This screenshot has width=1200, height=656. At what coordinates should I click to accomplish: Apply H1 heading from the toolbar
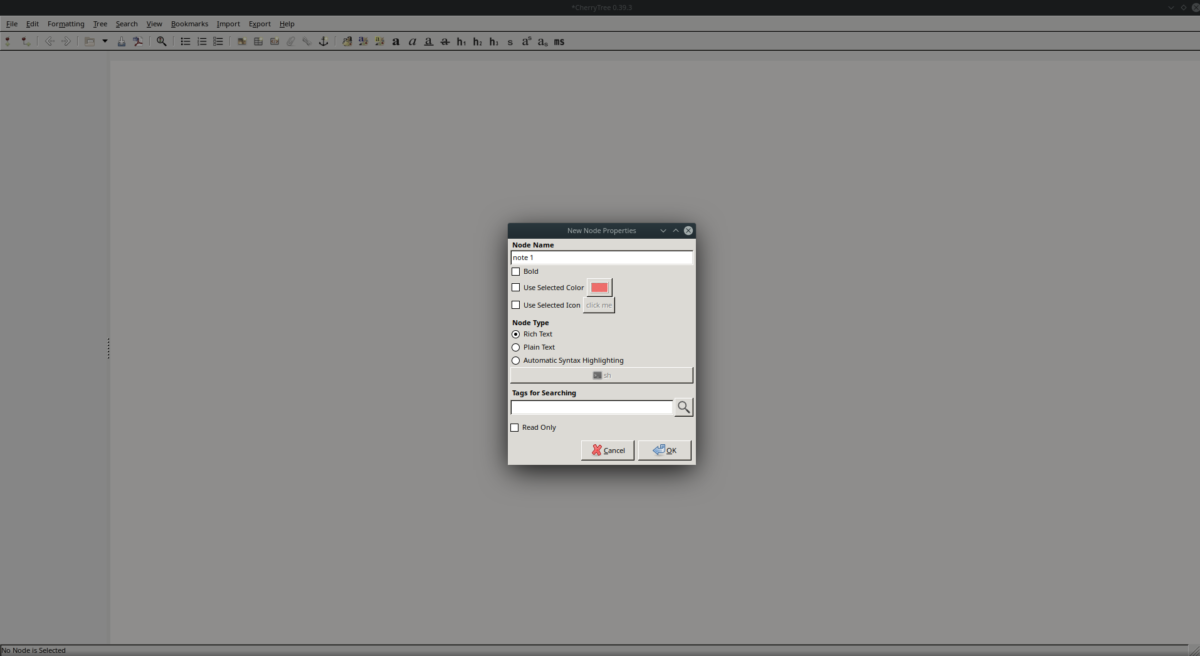[x=460, y=41]
